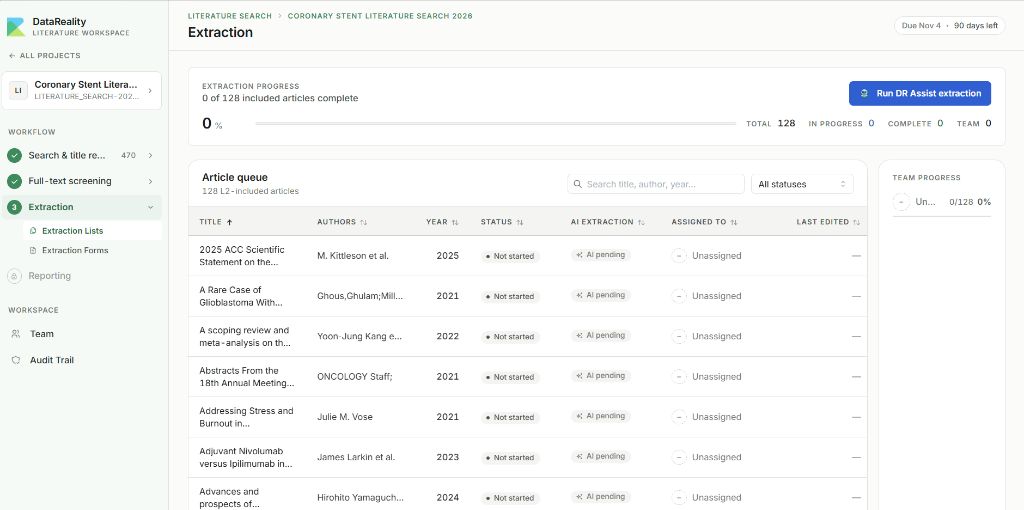Click the Reporting lock icon
The image size is (1024, 510).
point(14,276)
